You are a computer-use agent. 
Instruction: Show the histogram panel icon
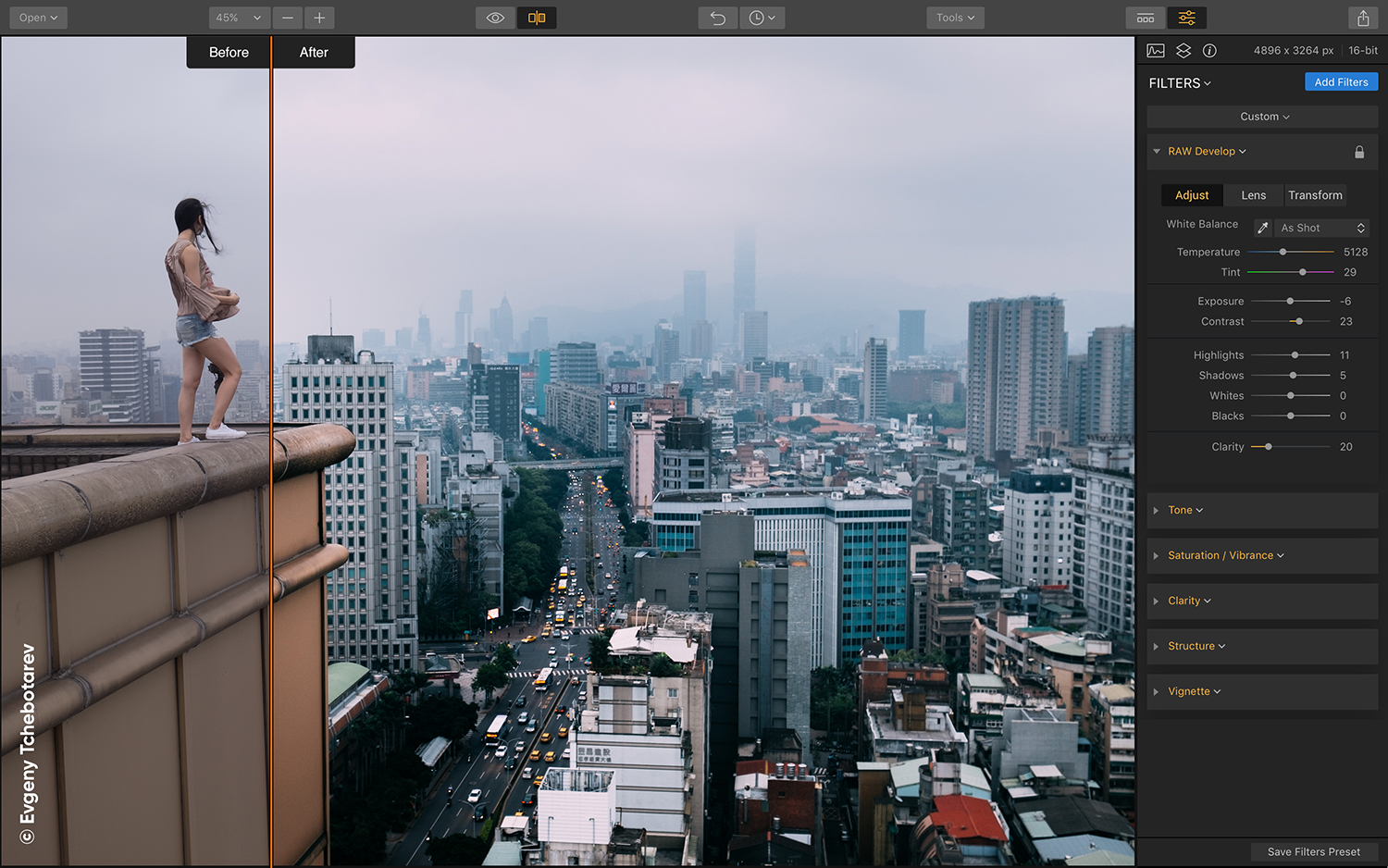(x=1156, y=51)
